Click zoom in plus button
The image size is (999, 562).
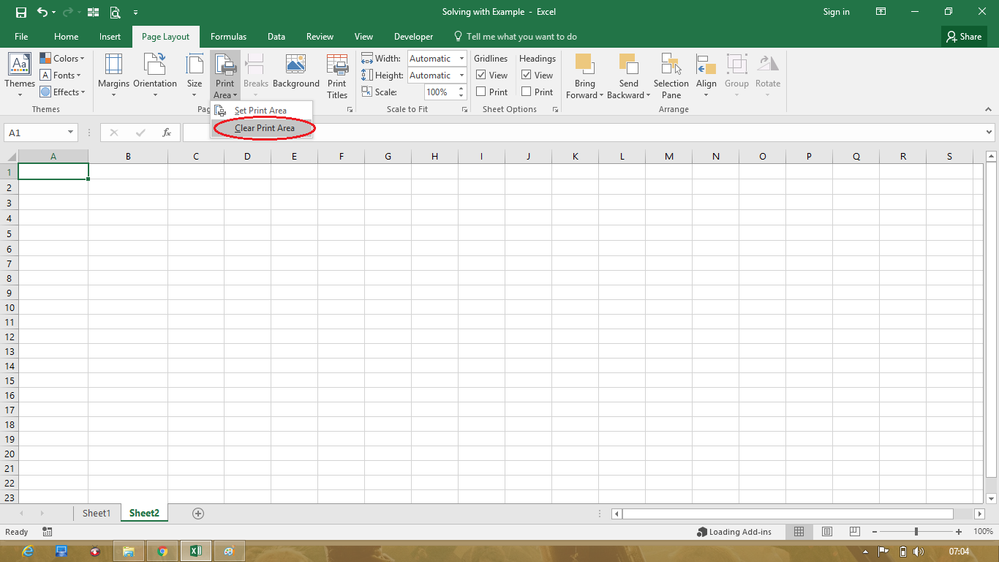coord(958,531)
